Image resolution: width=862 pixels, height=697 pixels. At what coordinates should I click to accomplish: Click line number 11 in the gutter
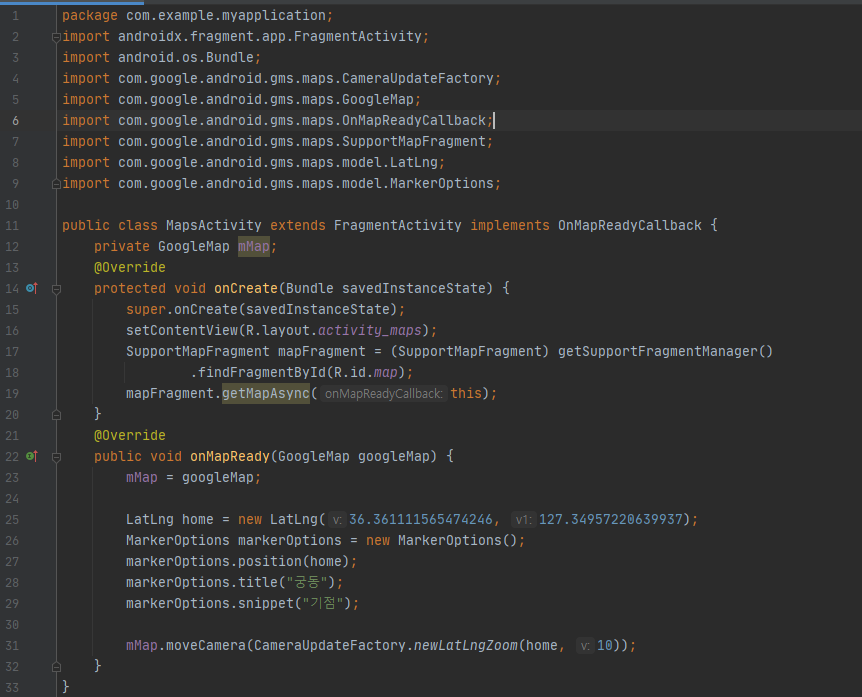[12, 225]
